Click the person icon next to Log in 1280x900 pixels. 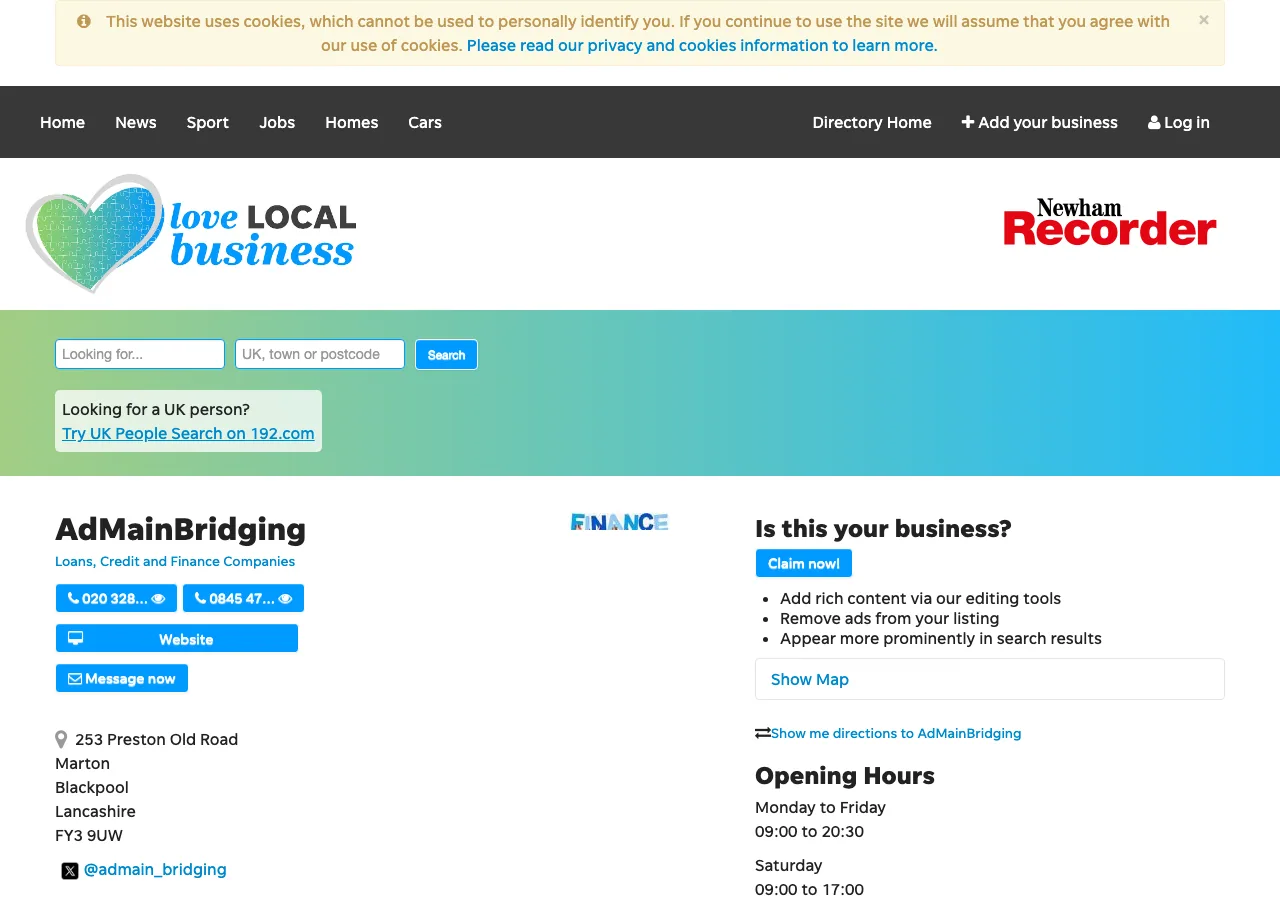click(1155, 122)
